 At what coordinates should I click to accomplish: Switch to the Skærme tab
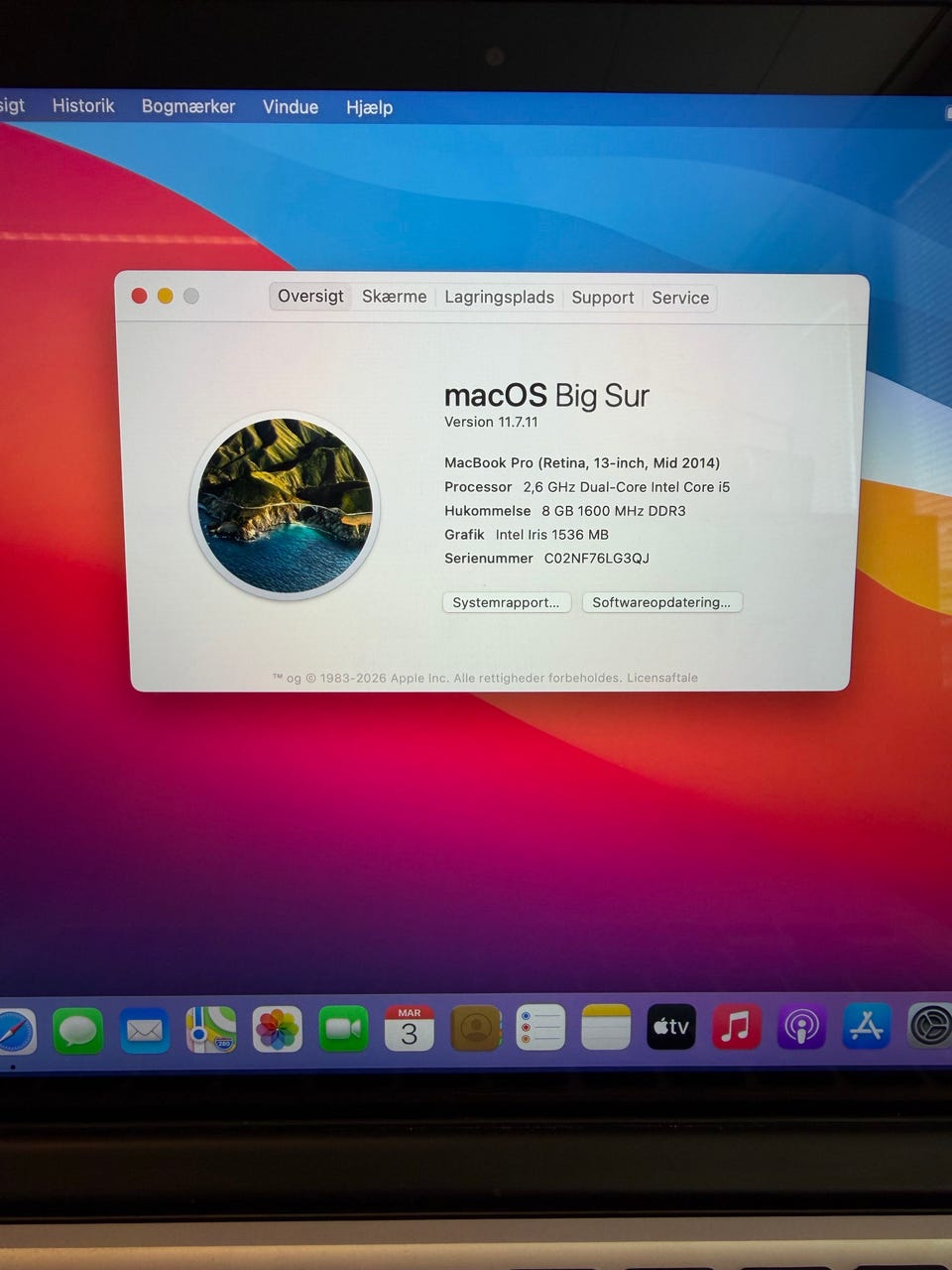(394, 296)
